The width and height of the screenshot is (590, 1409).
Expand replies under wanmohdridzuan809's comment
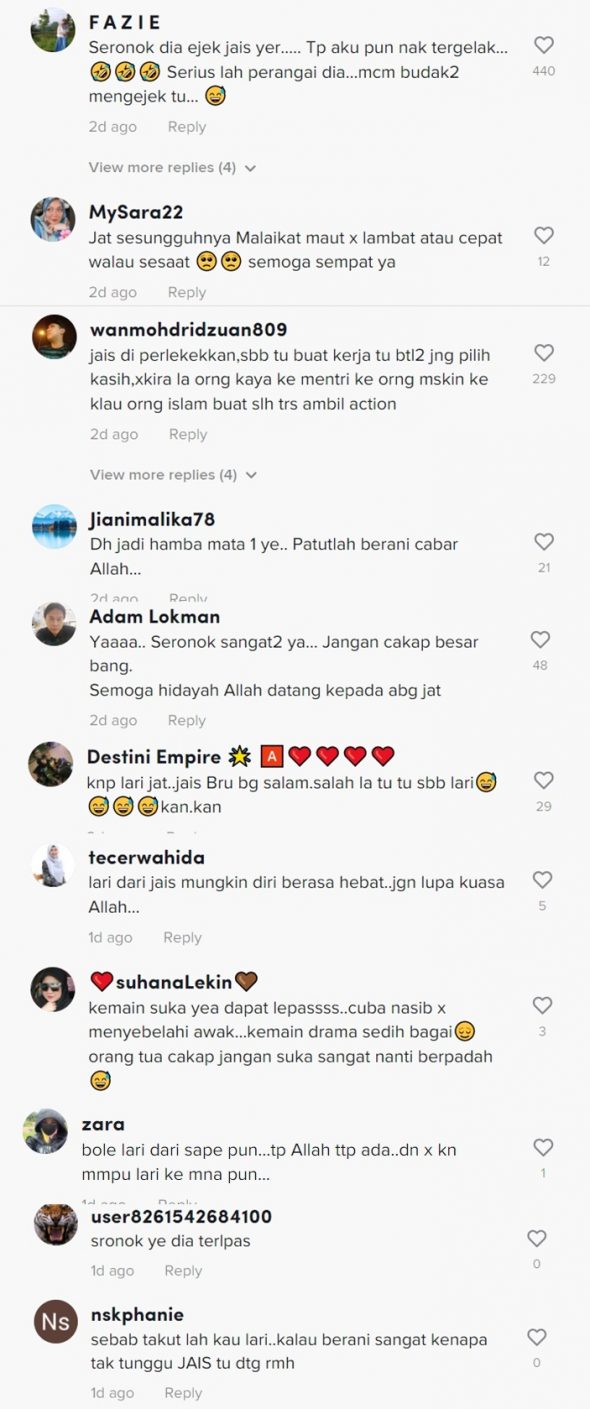point(173,474)
